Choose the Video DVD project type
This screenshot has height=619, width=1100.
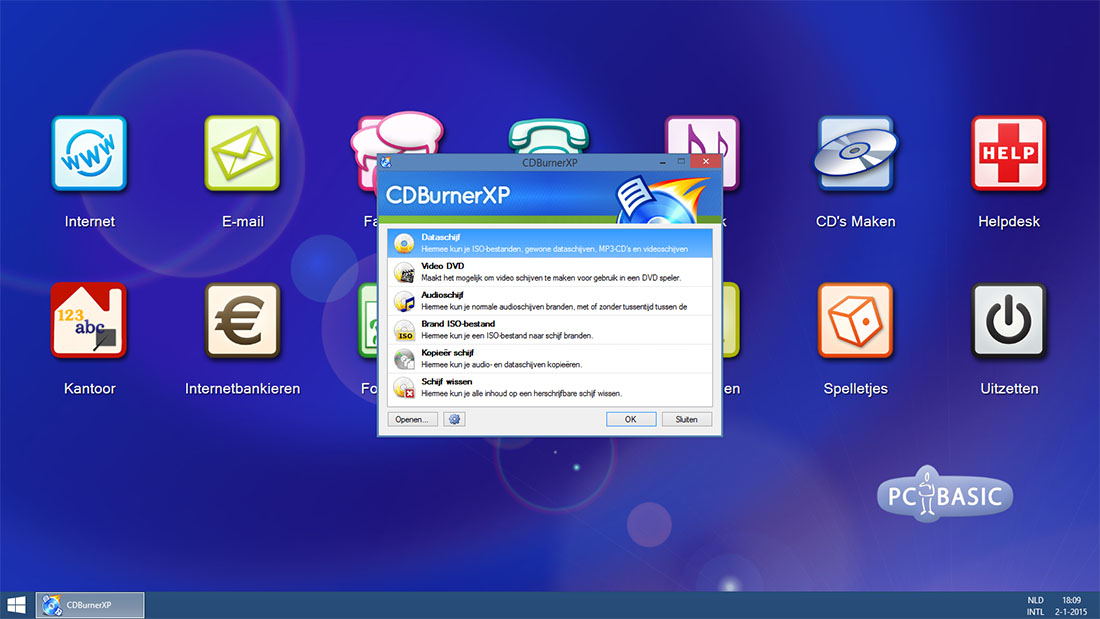pos(550,272)
